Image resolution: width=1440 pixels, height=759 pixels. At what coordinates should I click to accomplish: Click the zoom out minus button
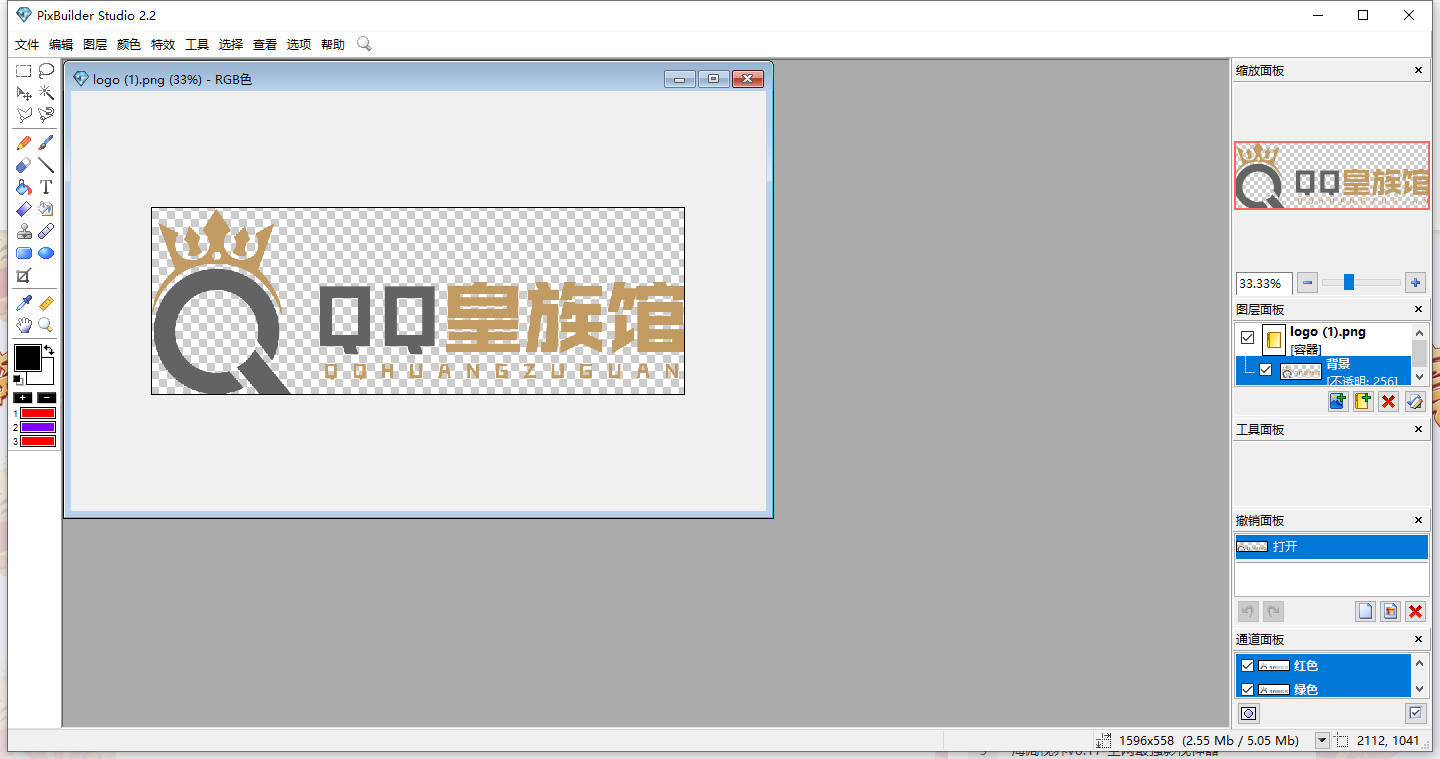[1308, 283]
